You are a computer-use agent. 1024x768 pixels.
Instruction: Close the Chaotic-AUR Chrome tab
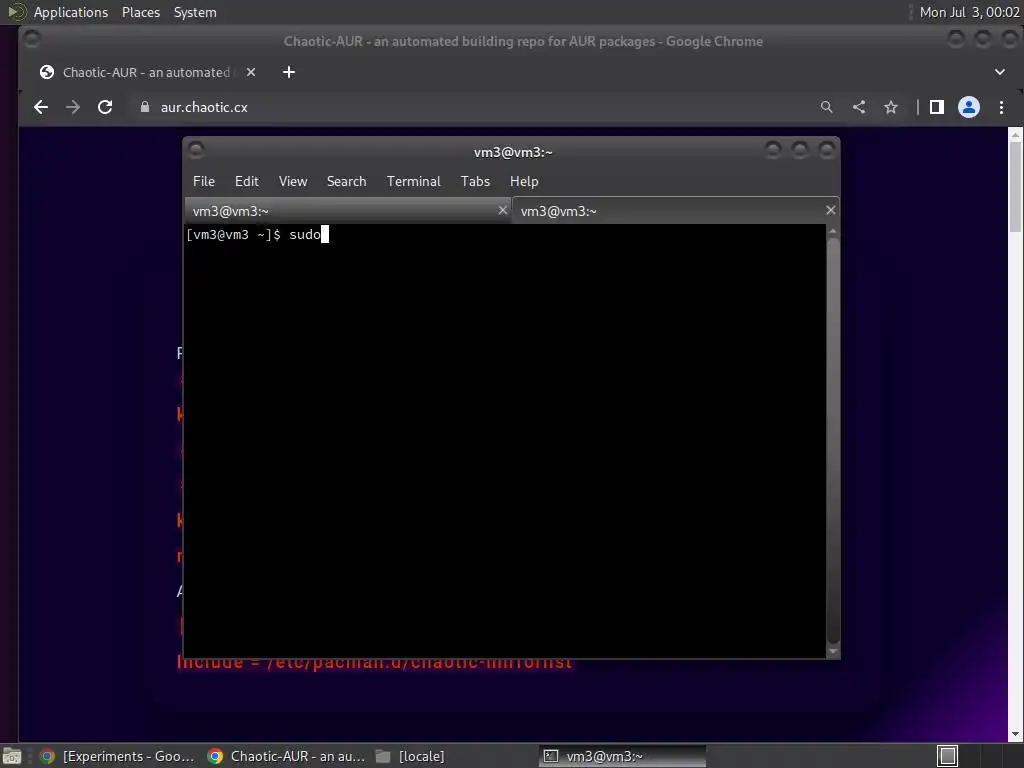pos(251,72)
